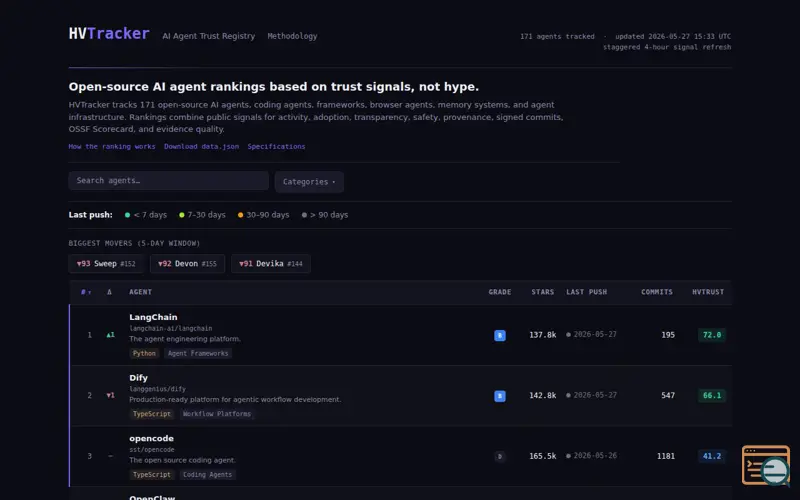The height and width of the screenshot is (500, 800).
Task: Sort by delta column header
Action: pos(109,292)
